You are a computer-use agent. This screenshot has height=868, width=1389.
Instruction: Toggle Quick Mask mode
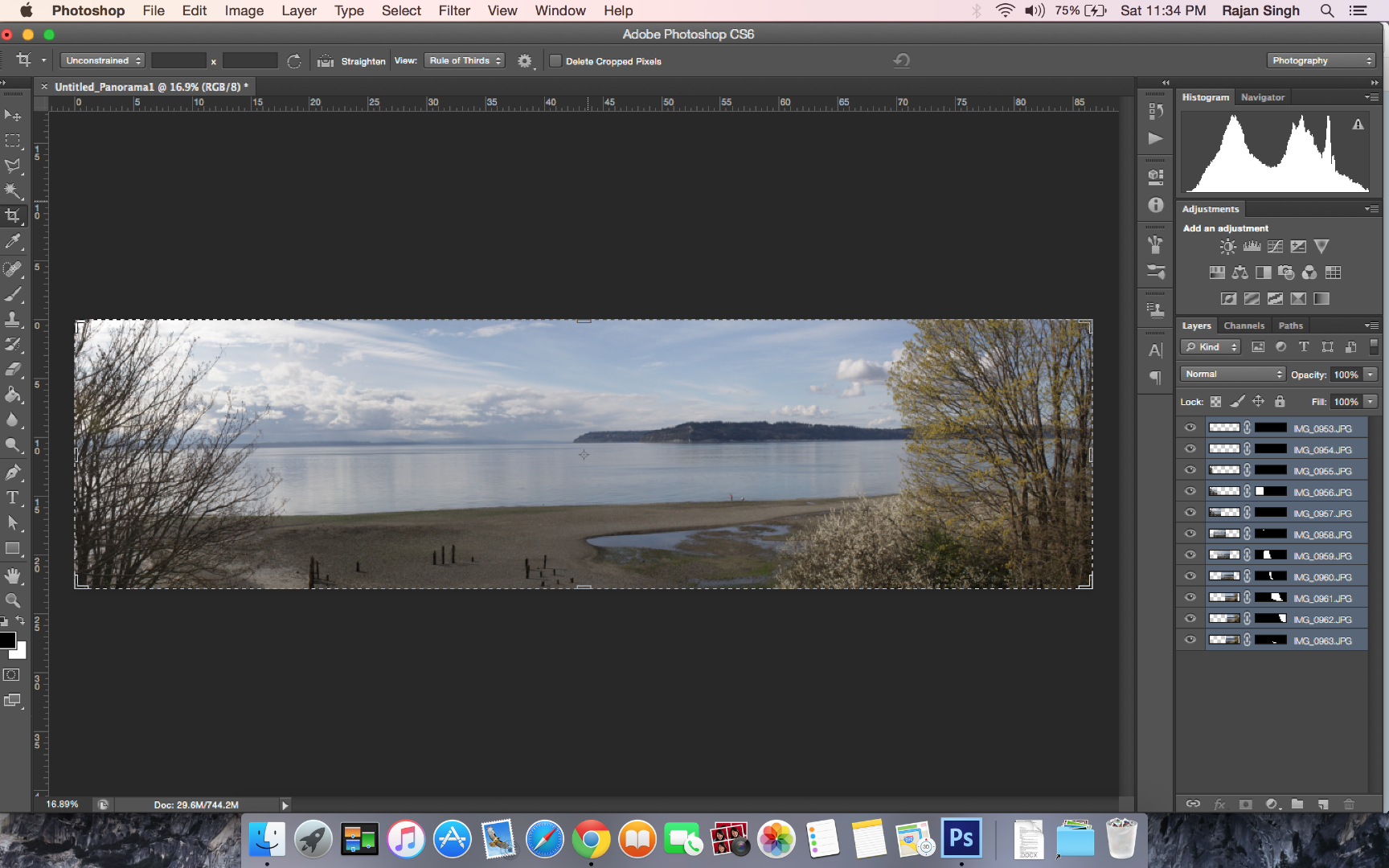tap(12, 675)
